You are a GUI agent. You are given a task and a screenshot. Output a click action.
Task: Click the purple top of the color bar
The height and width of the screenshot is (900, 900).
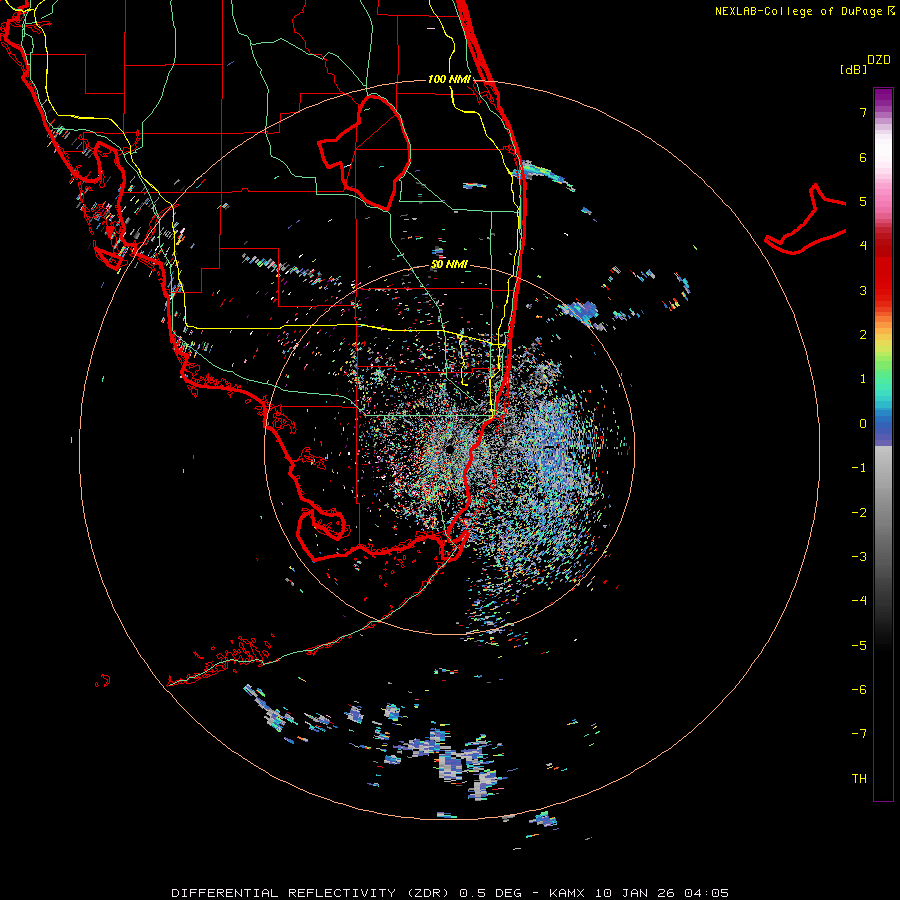pyautogui.click(x=883, y=98)
